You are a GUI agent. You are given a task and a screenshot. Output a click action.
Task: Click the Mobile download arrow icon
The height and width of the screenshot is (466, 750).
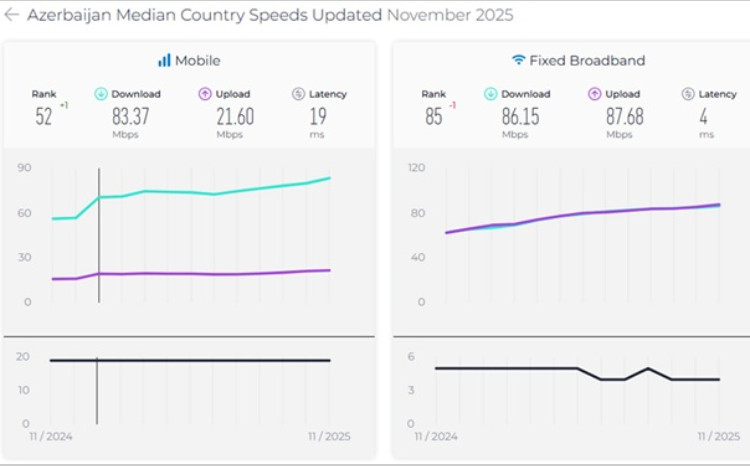tap(101, 94)
